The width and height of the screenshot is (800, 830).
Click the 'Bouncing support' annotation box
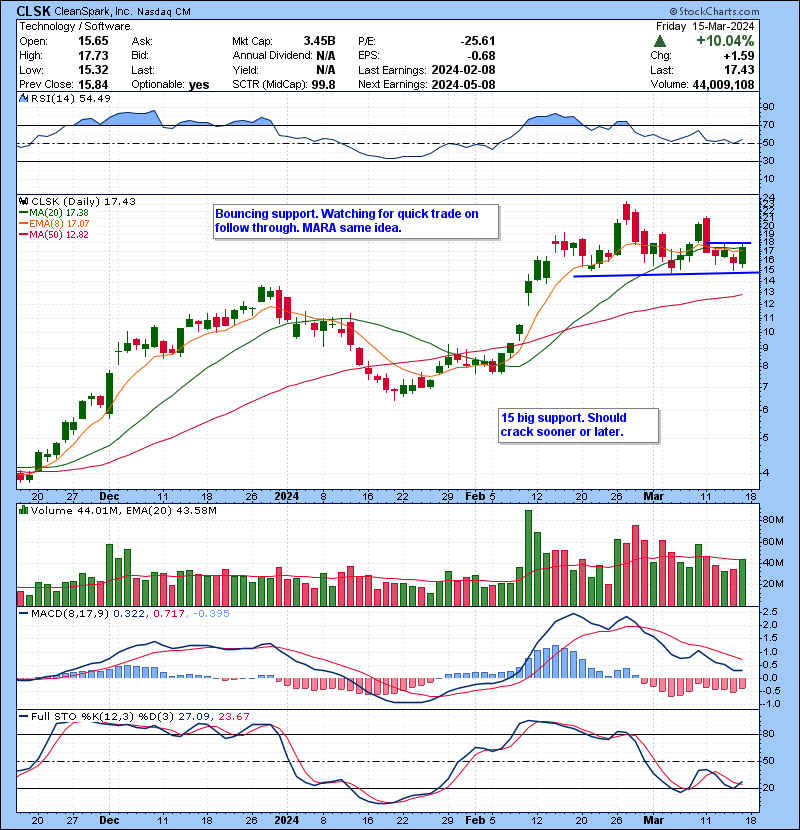356,221
